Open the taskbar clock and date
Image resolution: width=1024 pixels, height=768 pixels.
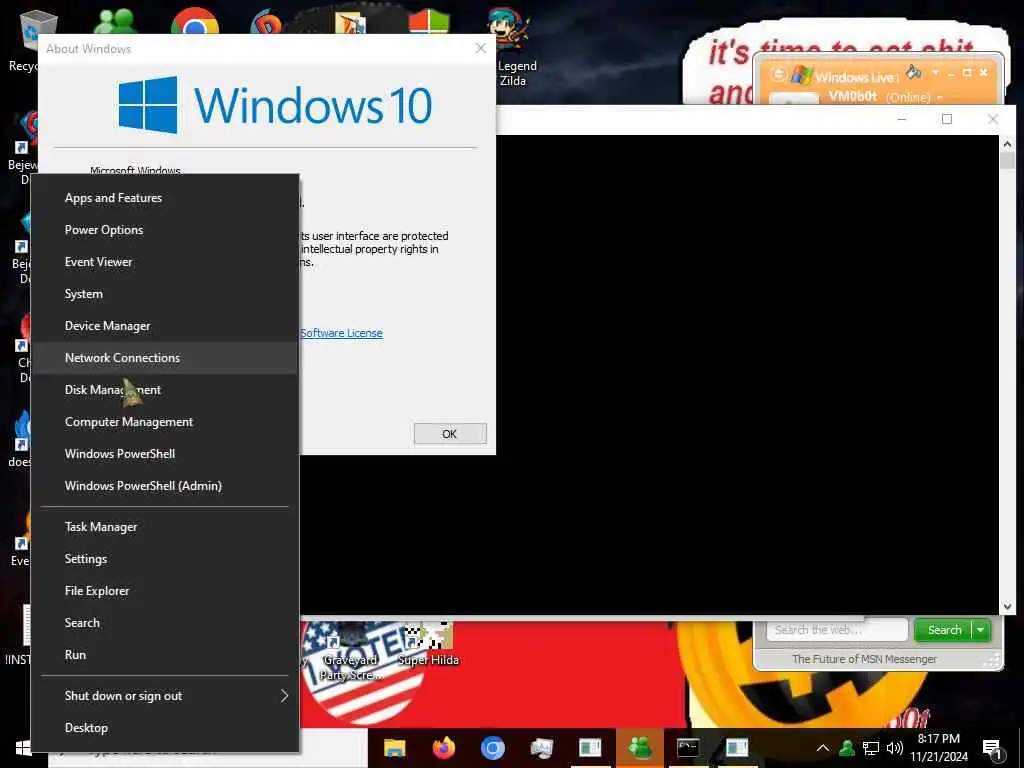[939, 748]
